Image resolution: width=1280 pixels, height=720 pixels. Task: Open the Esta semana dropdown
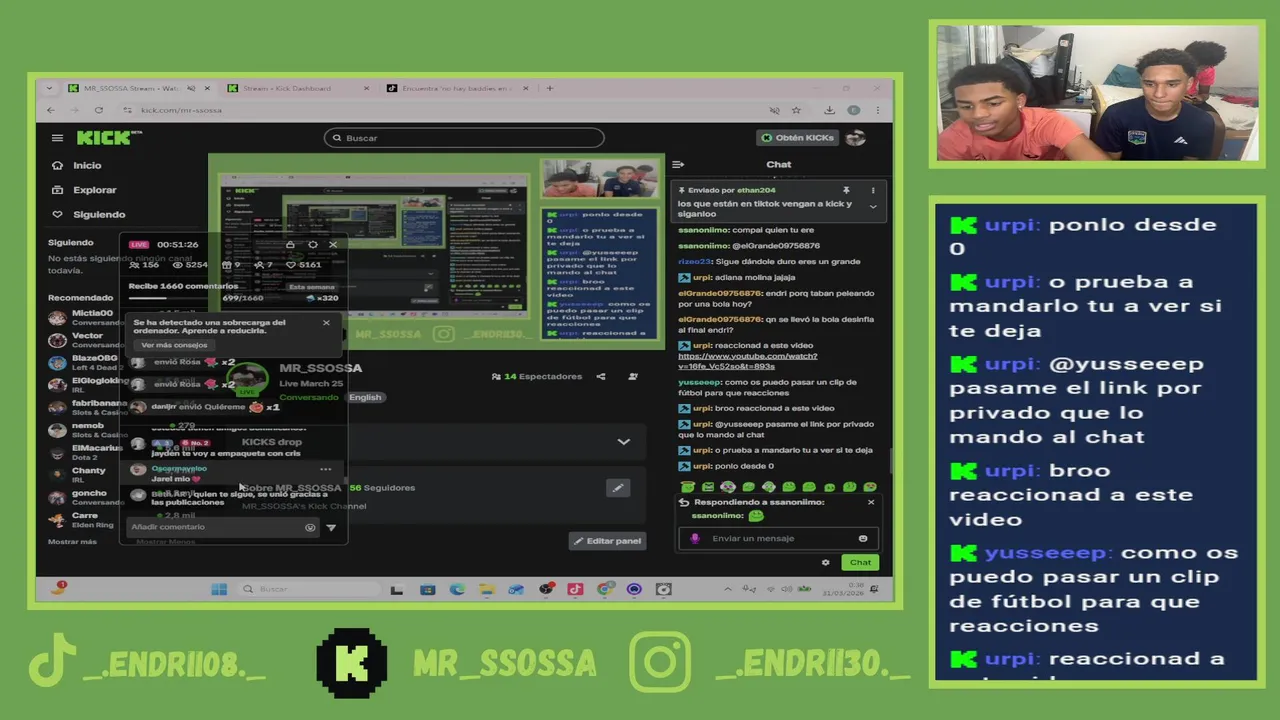click(311, 287)
